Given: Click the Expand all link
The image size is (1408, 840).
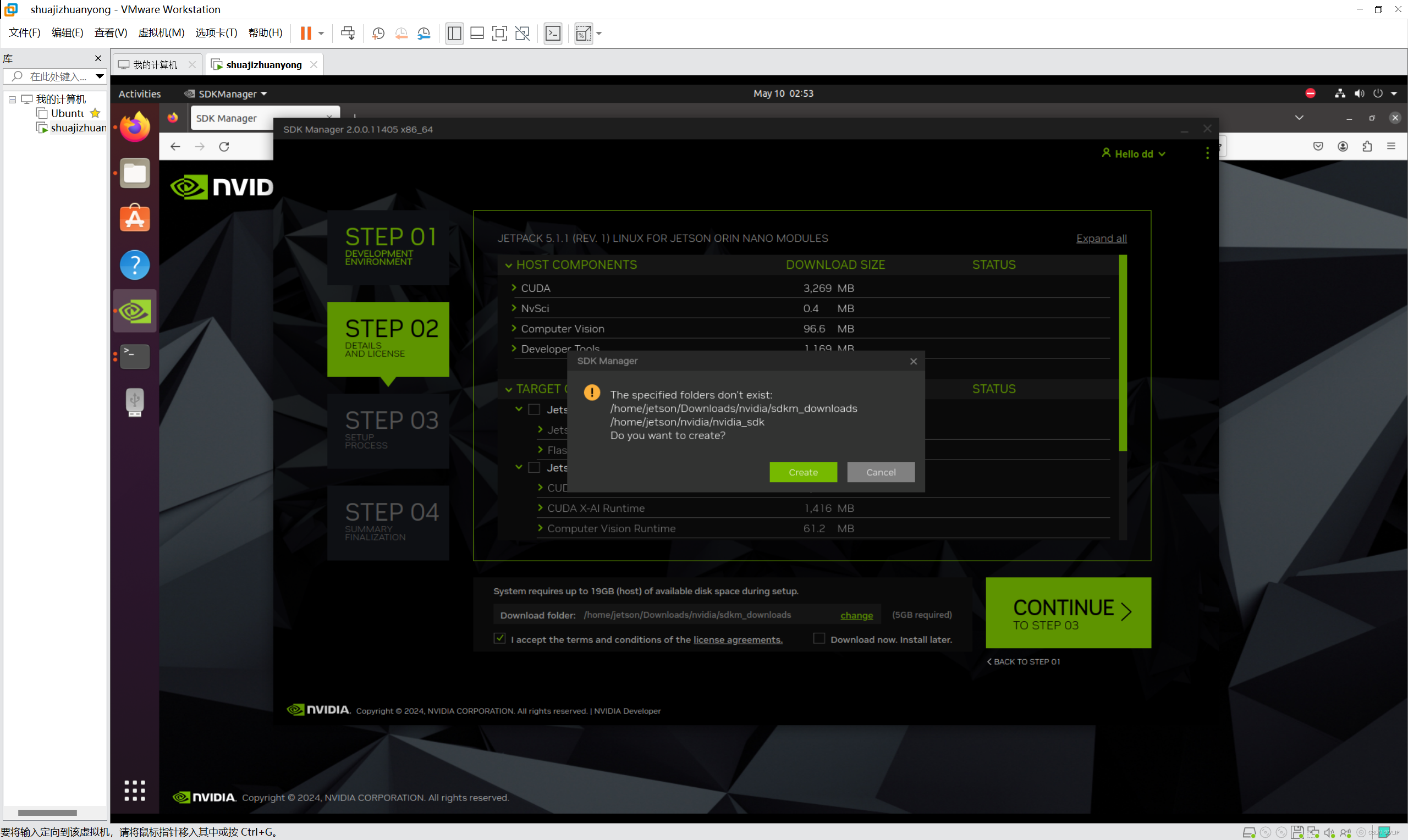Looking at the screenshot, I should [1101, 238].
